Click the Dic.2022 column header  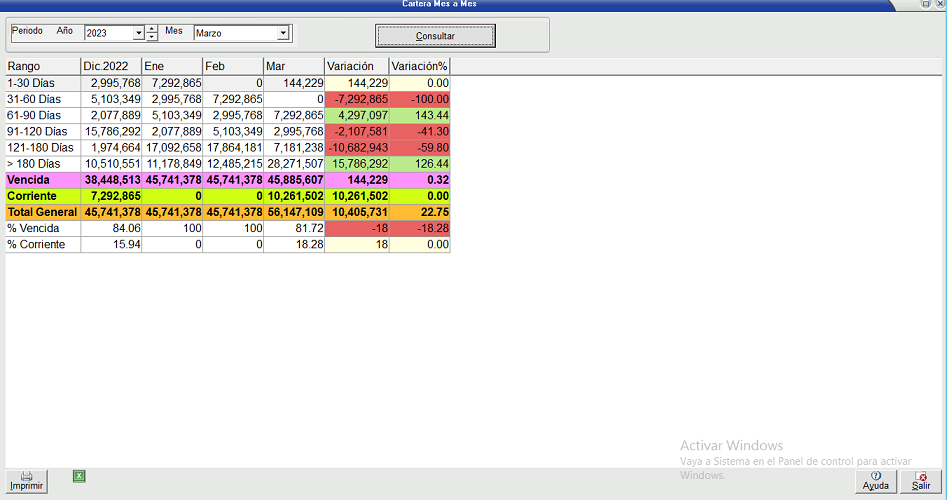coord(111,66)
